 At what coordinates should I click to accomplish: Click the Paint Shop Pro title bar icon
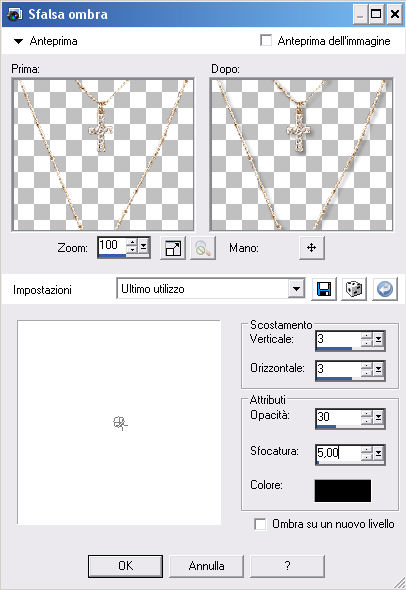[x=15, y=14]
